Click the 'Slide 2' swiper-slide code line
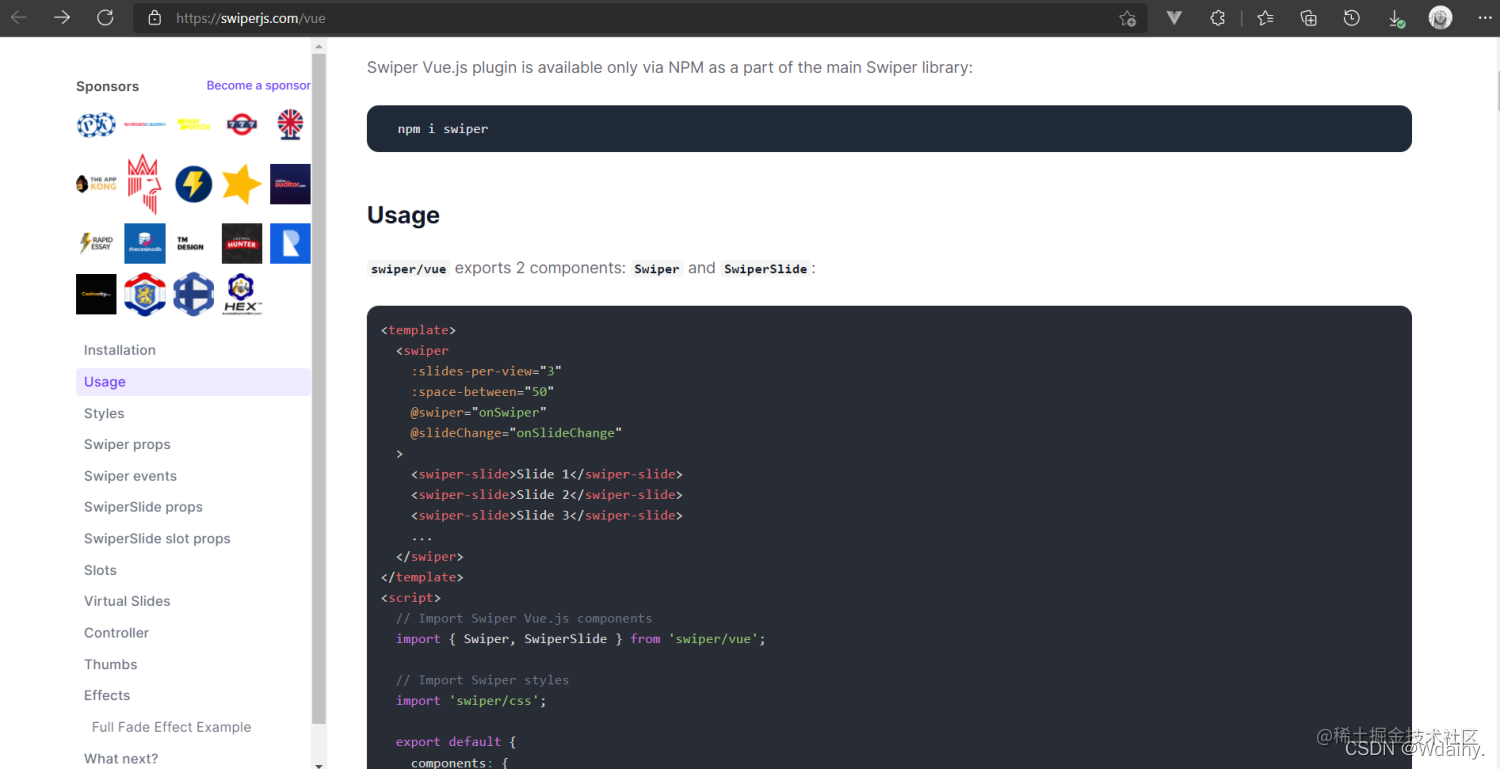This screenshot has height=769, width=1500. click(x=547, y=495)
